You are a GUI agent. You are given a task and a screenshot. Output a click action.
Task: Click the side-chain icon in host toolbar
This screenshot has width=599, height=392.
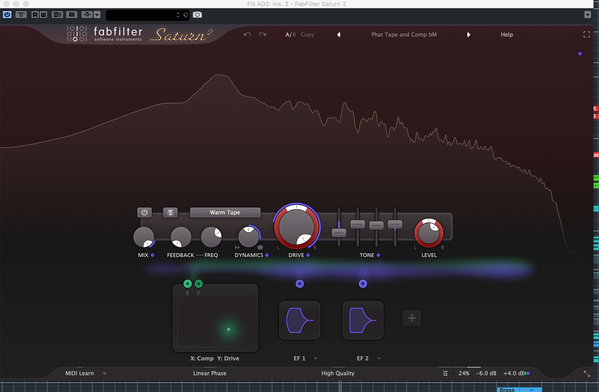coord(71,15)
